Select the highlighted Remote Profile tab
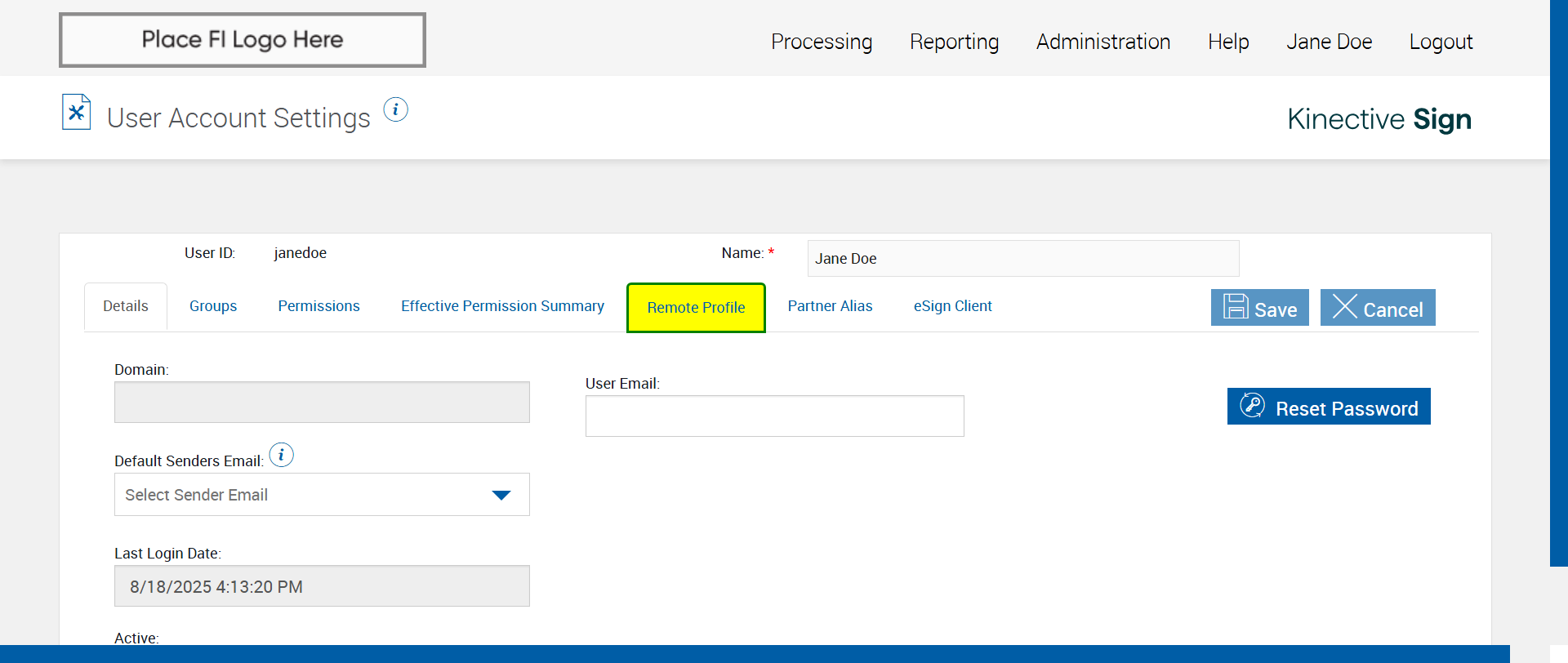This screenshot has height=663, width=1568. (696, 308)
